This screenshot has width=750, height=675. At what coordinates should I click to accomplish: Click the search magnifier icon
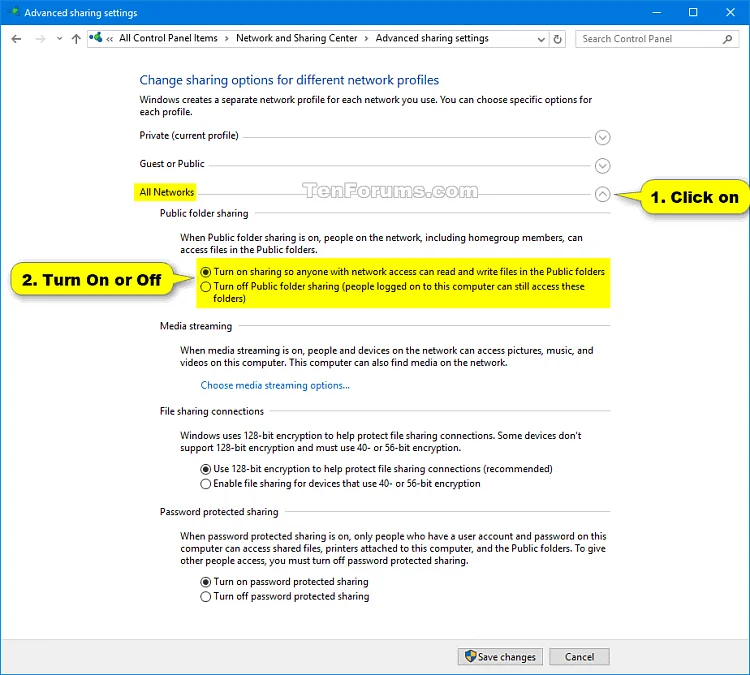(x=728, y=39)
